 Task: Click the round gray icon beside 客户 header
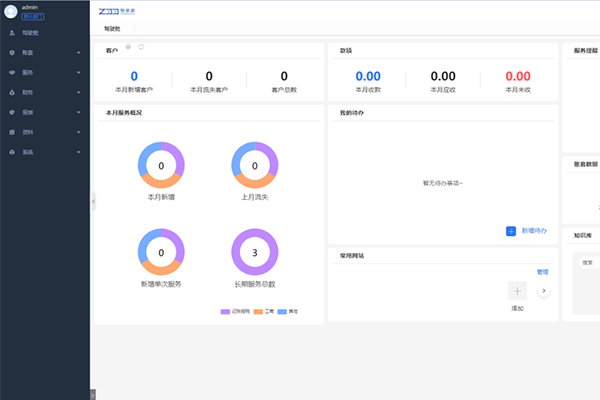128,47
